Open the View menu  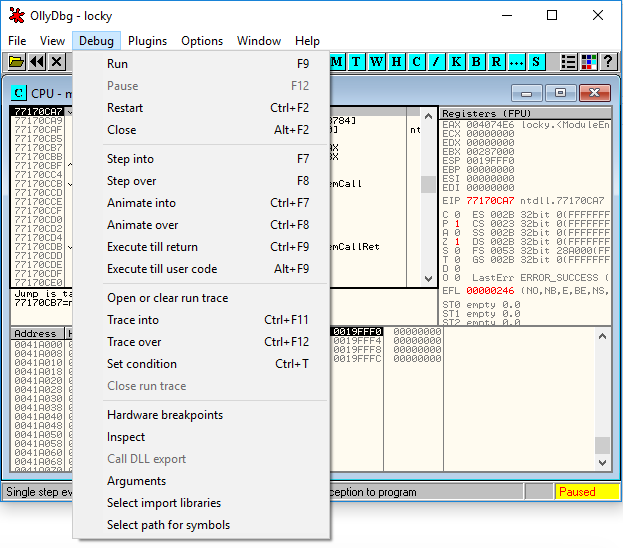pyautogui.click(x=52, y=41)
